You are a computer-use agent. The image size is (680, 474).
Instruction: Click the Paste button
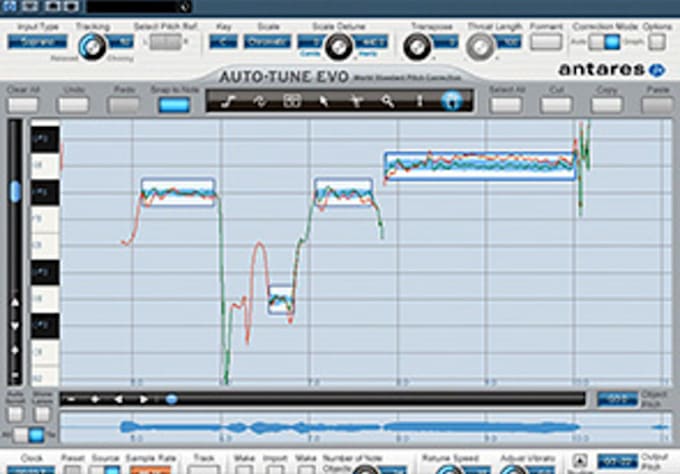[657, 105]
